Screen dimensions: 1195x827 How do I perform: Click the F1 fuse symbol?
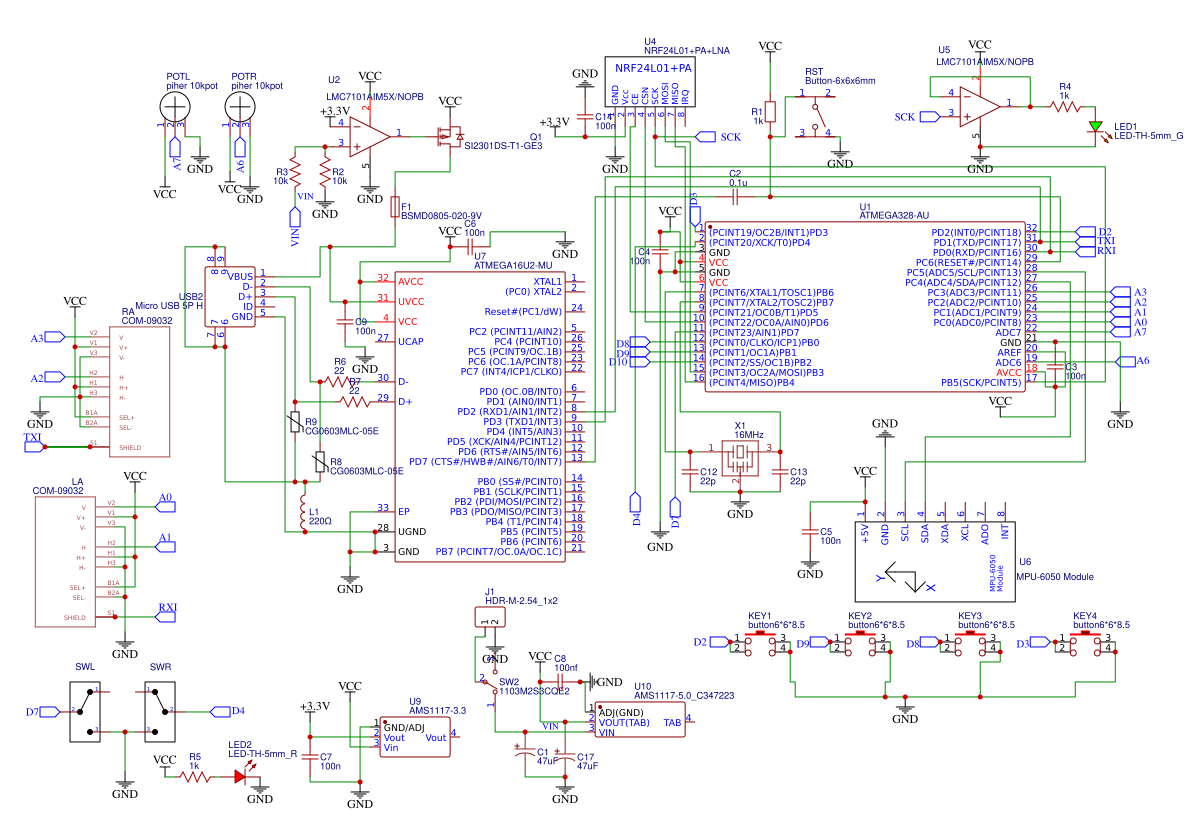point(395,207)
